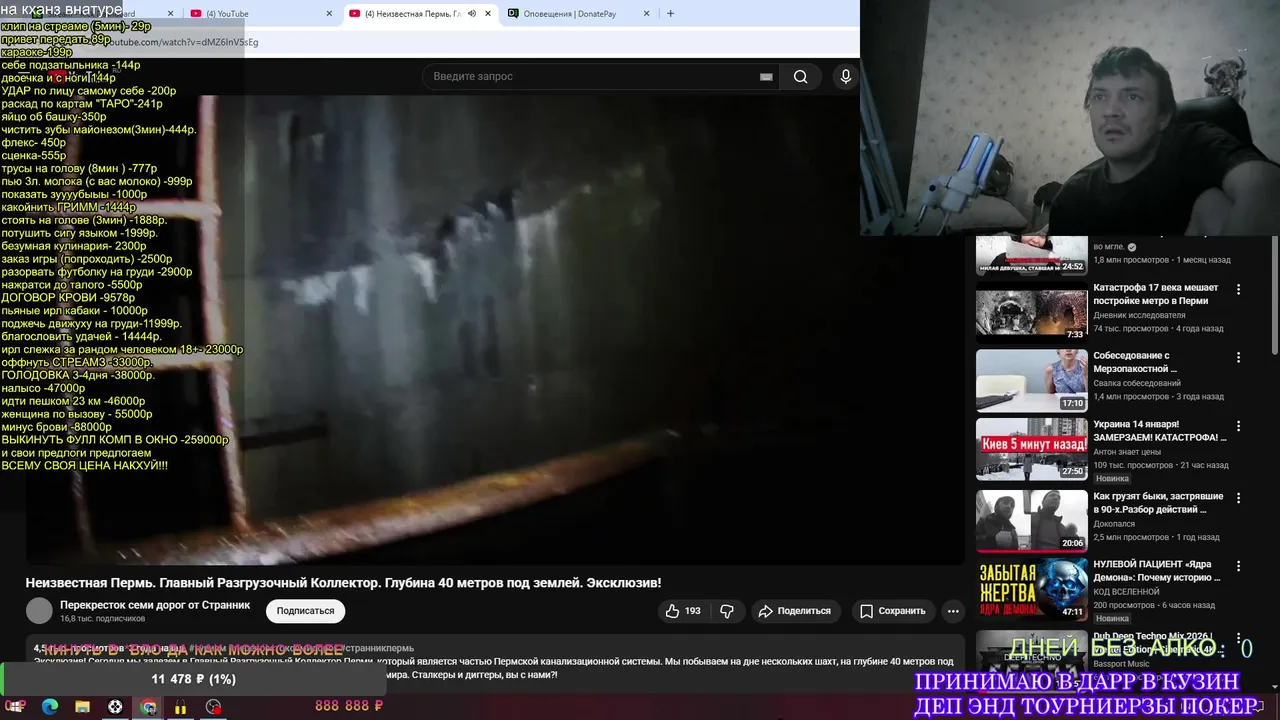
Task: Open options for Украина 14 января video
Action: coord(1238,425)
